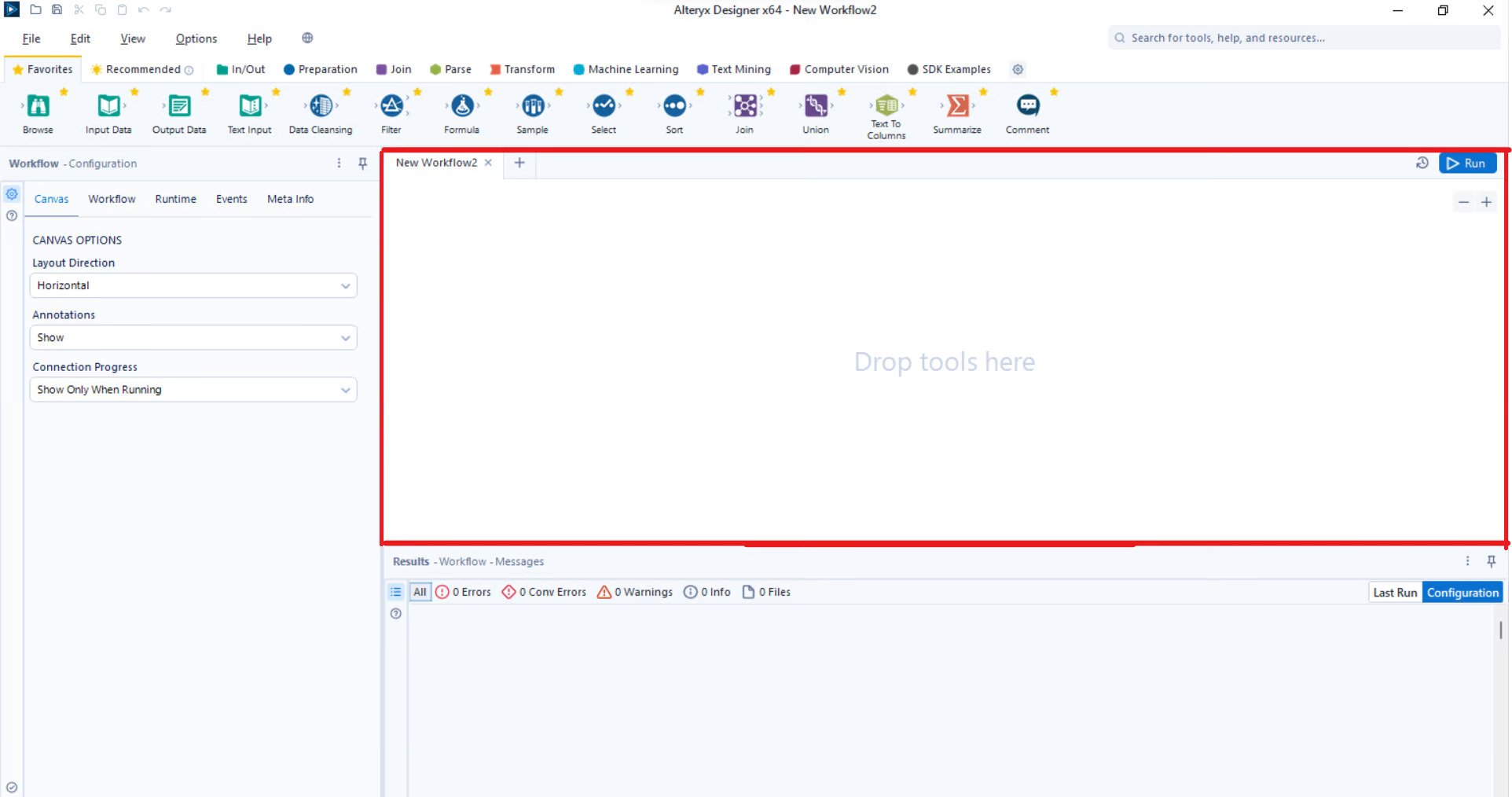Screen dimensions: 1512x797
Task: Open workflow run history icon
Action: point(1422,163)
